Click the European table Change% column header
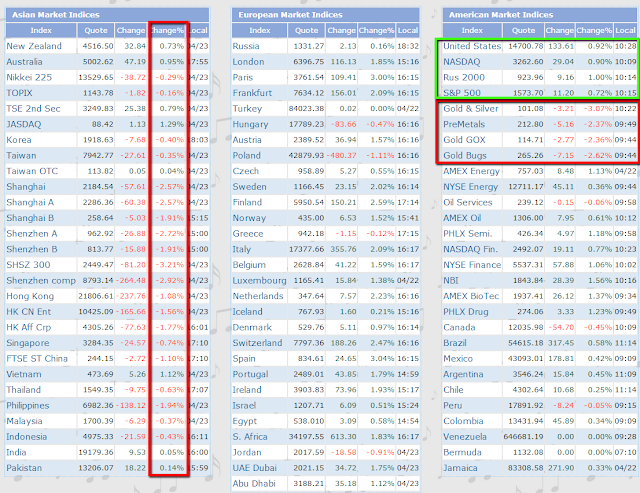Image resolution: width=640 pixels, height=493 pixels. coord(376,30)
